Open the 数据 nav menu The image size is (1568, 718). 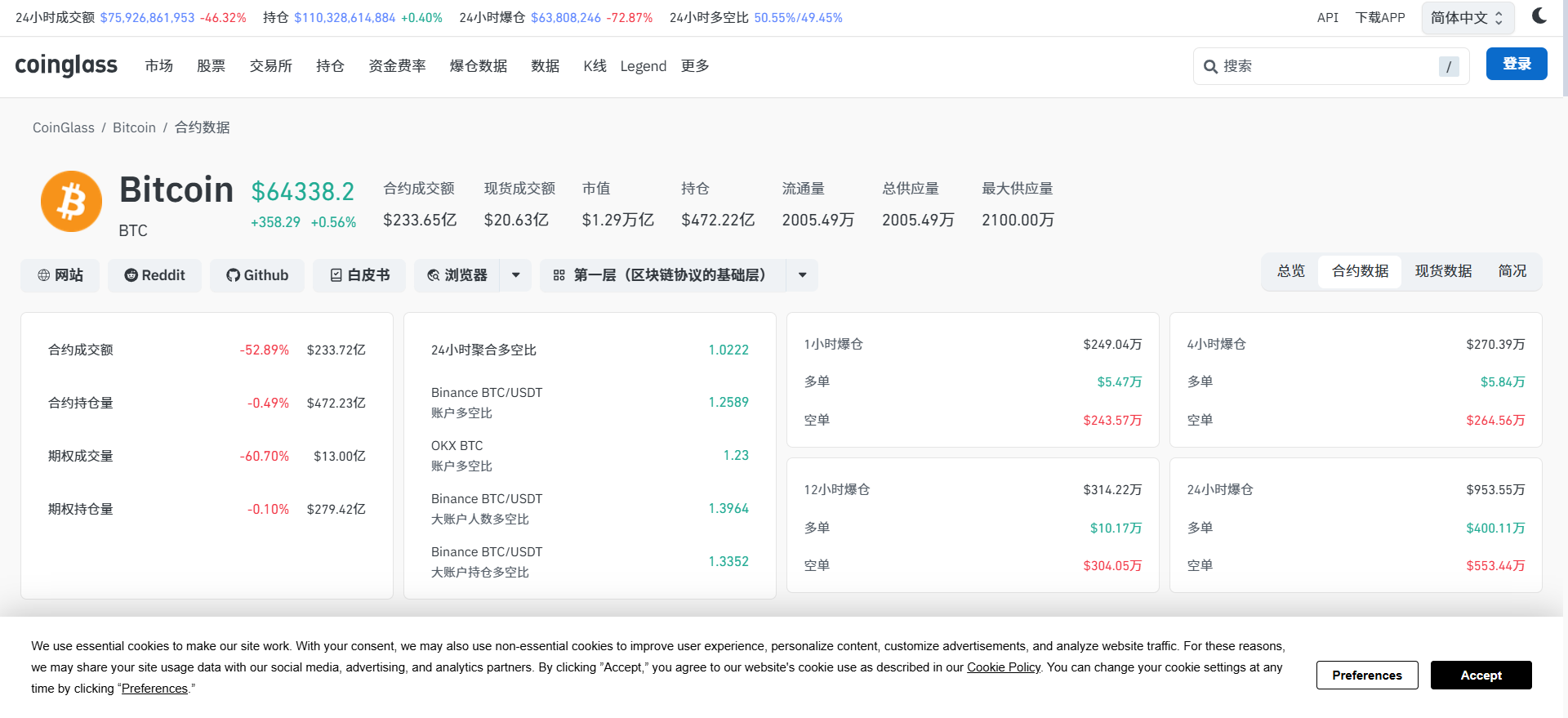coord(546,66)
